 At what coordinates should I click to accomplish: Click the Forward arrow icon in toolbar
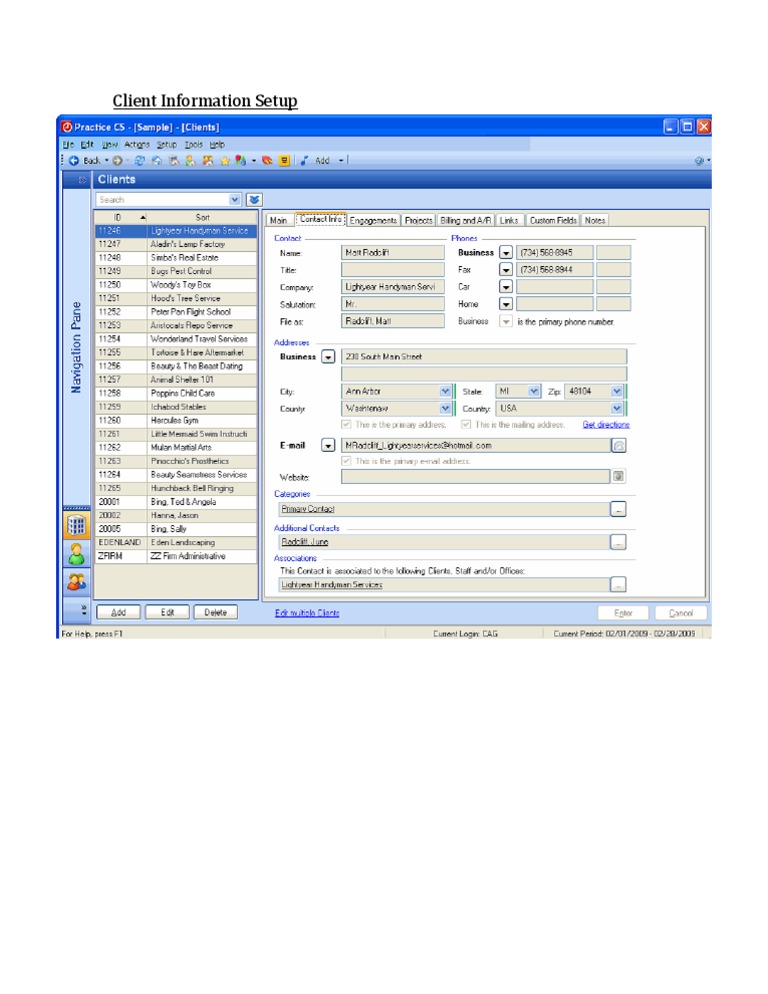click(x=117, y=161)
